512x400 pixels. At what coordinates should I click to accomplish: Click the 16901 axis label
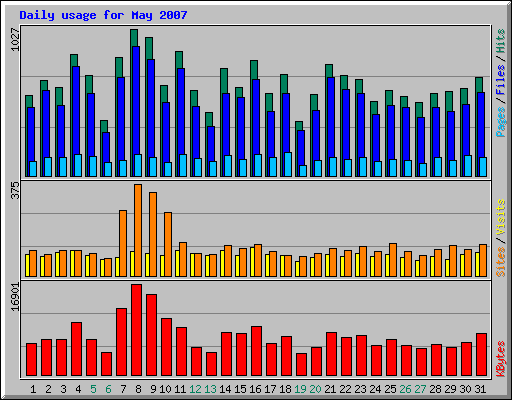(15, 297)
